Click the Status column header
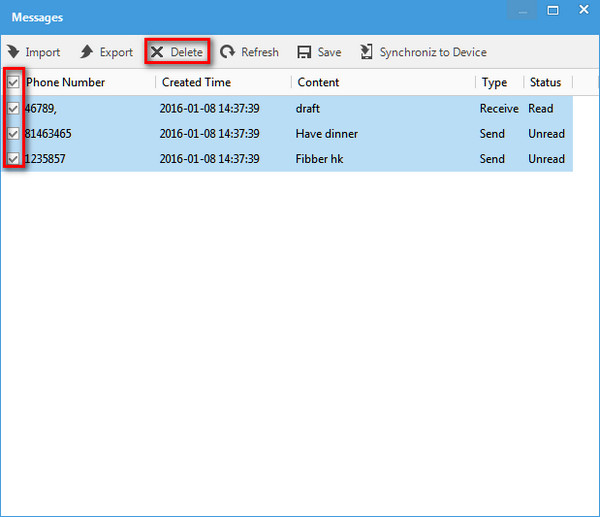The width and height of the screenshot is (600, 517). [x=545, y=82]
